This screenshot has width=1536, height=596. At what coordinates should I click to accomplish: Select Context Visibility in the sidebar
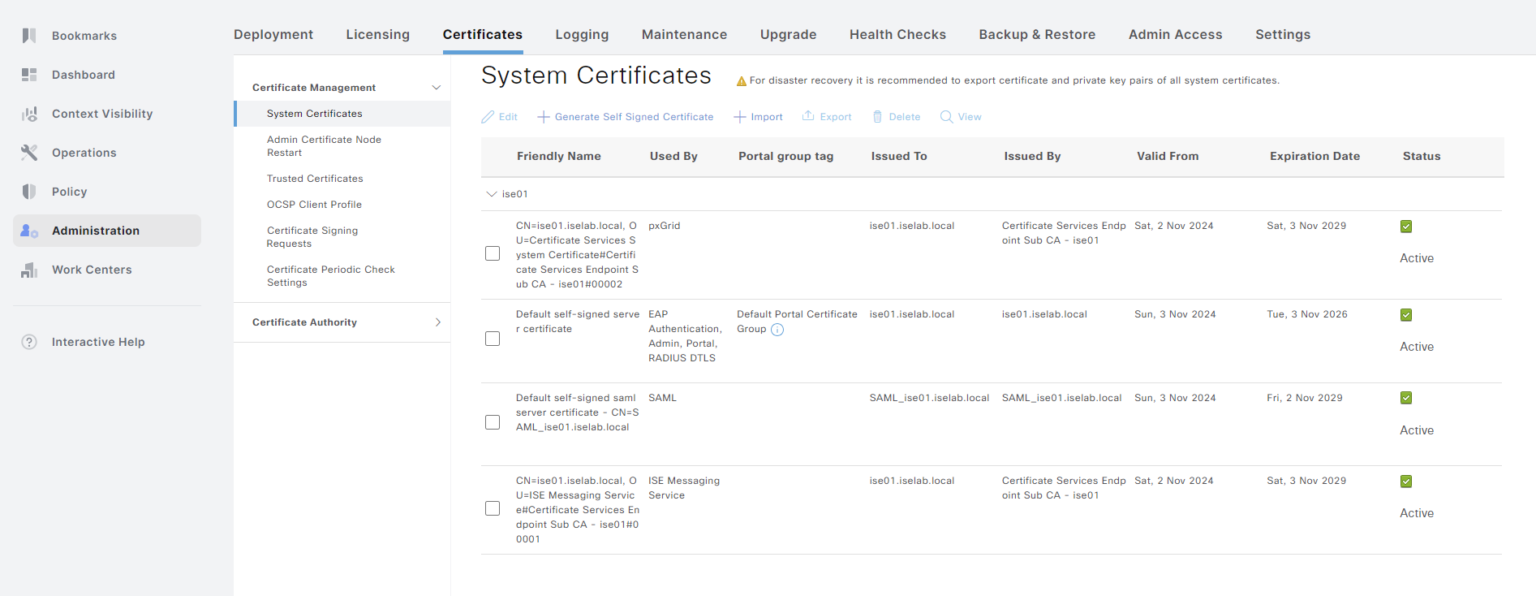pos(103,113)
